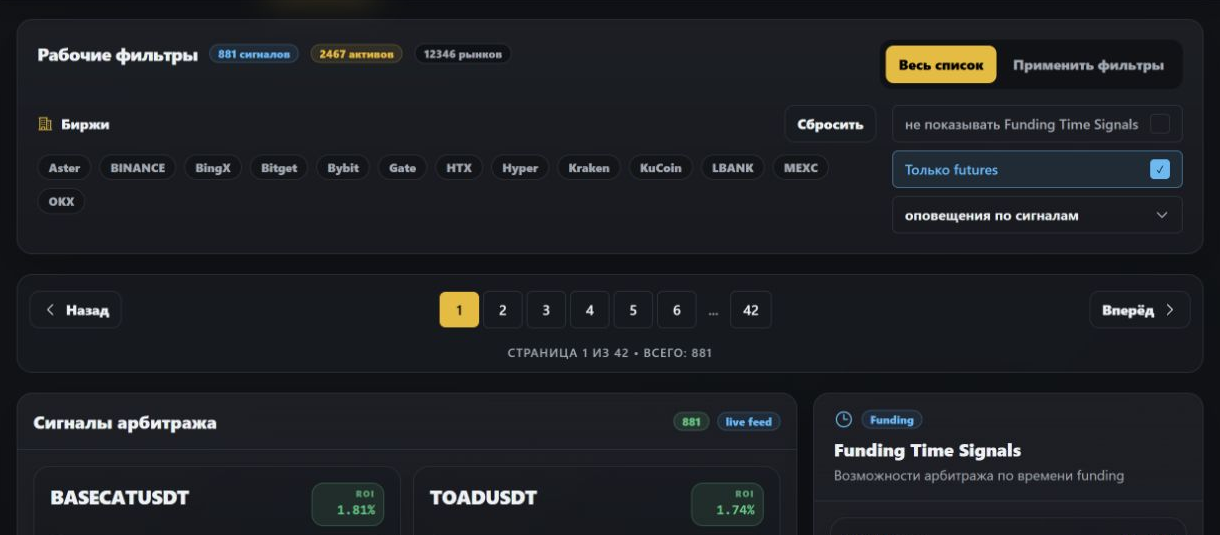Uncheck the 'Только futures' checkbox

[1159, 169]
